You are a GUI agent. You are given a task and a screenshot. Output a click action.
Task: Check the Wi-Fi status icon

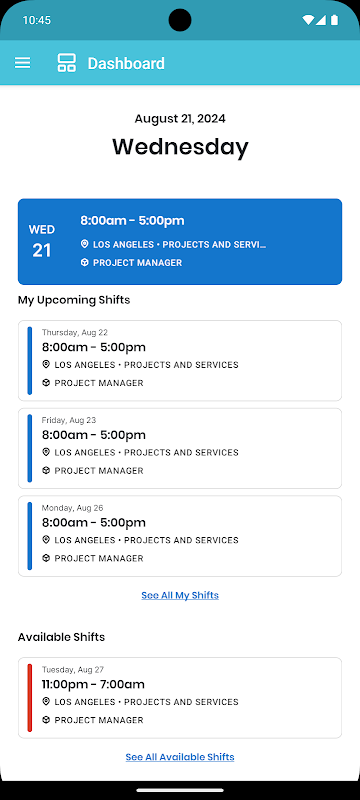[x=307, y=20]
